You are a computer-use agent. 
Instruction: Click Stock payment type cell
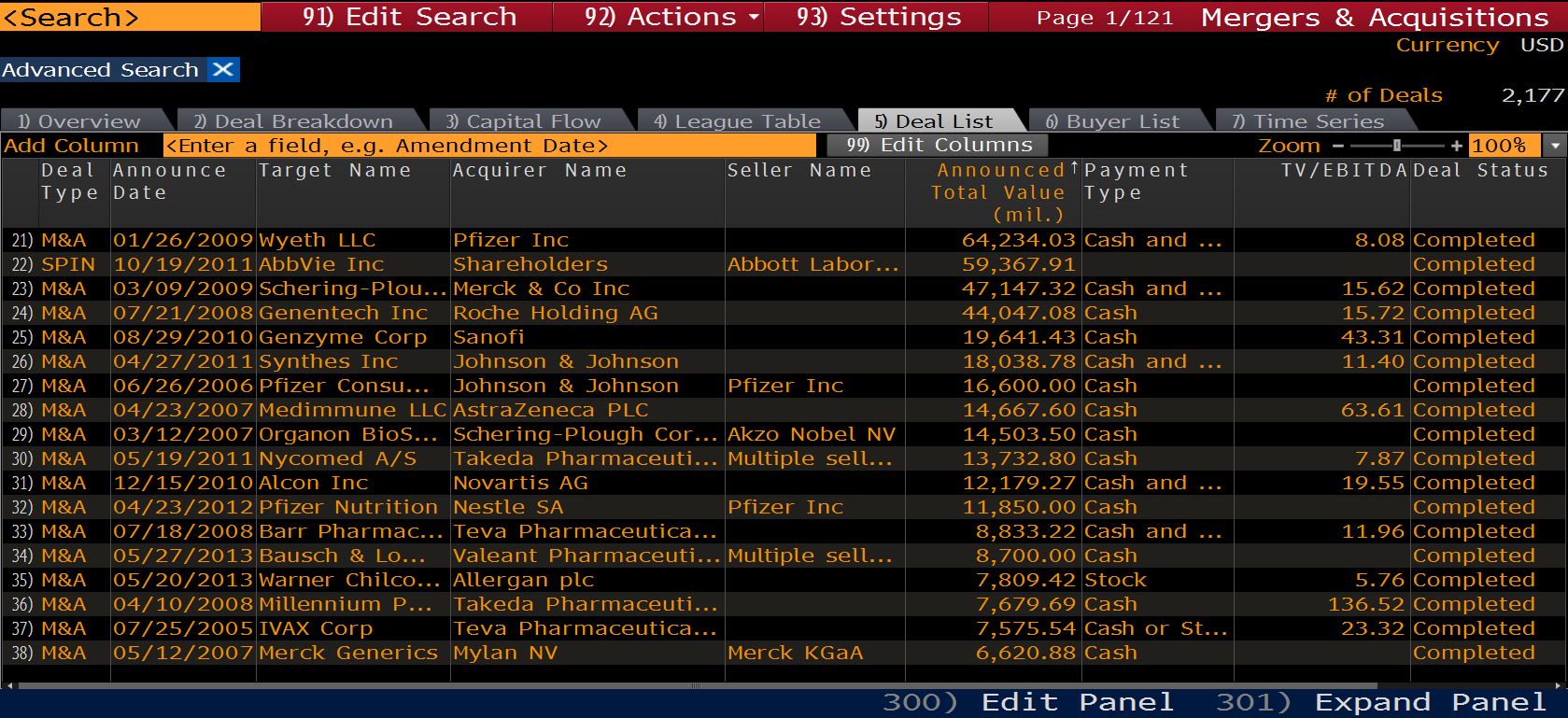point(1115,580)
